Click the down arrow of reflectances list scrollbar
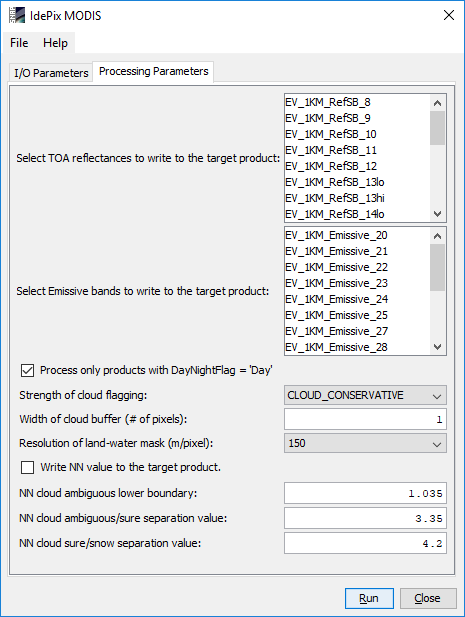 point(437,214)
